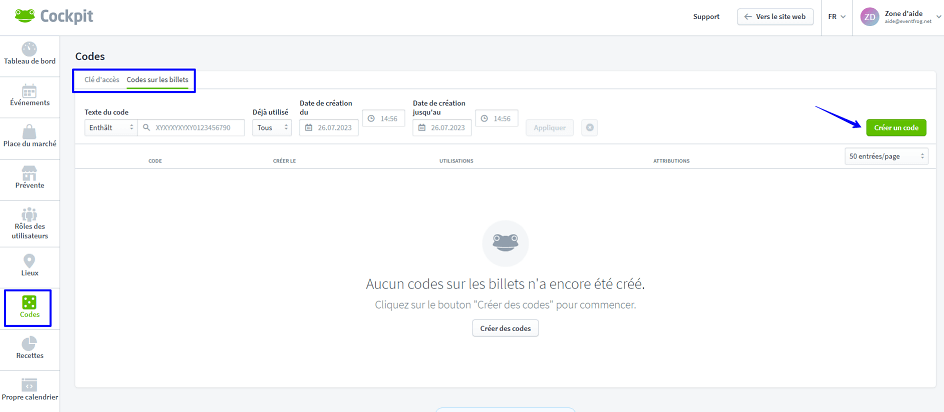Screen dimensions: 944x412
Task: Clear filters with the round X button
Action: (590, 128)
